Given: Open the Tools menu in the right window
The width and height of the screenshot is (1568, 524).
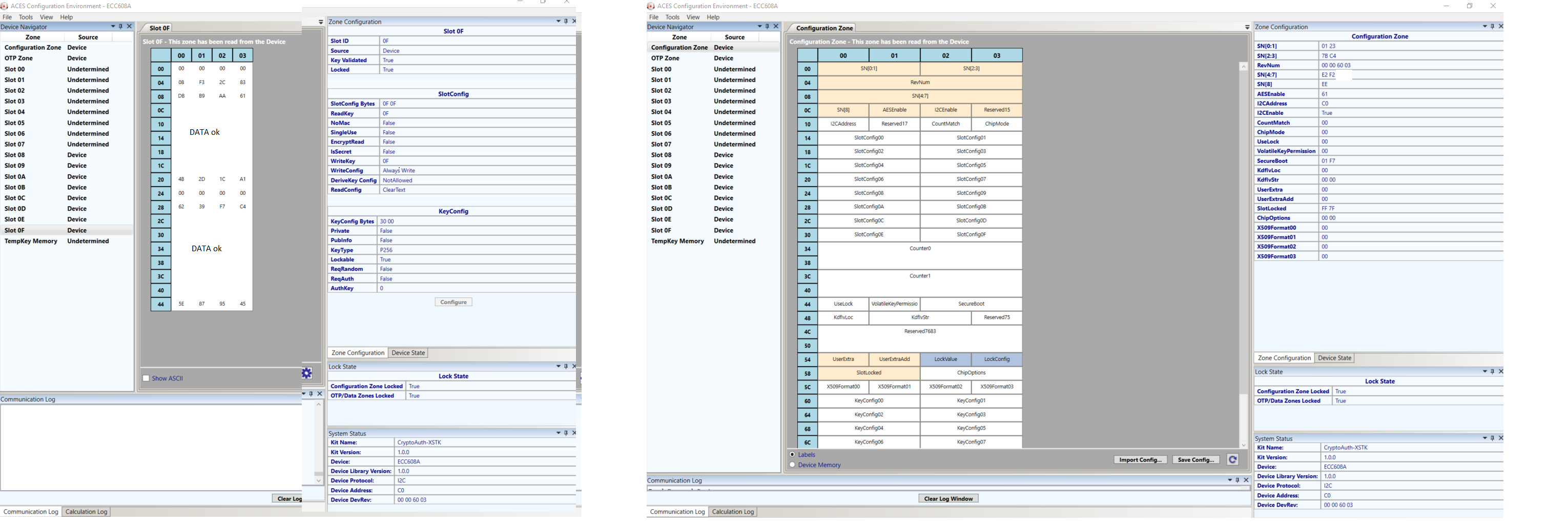Looking at the screenshot, I should click(672, 17).
